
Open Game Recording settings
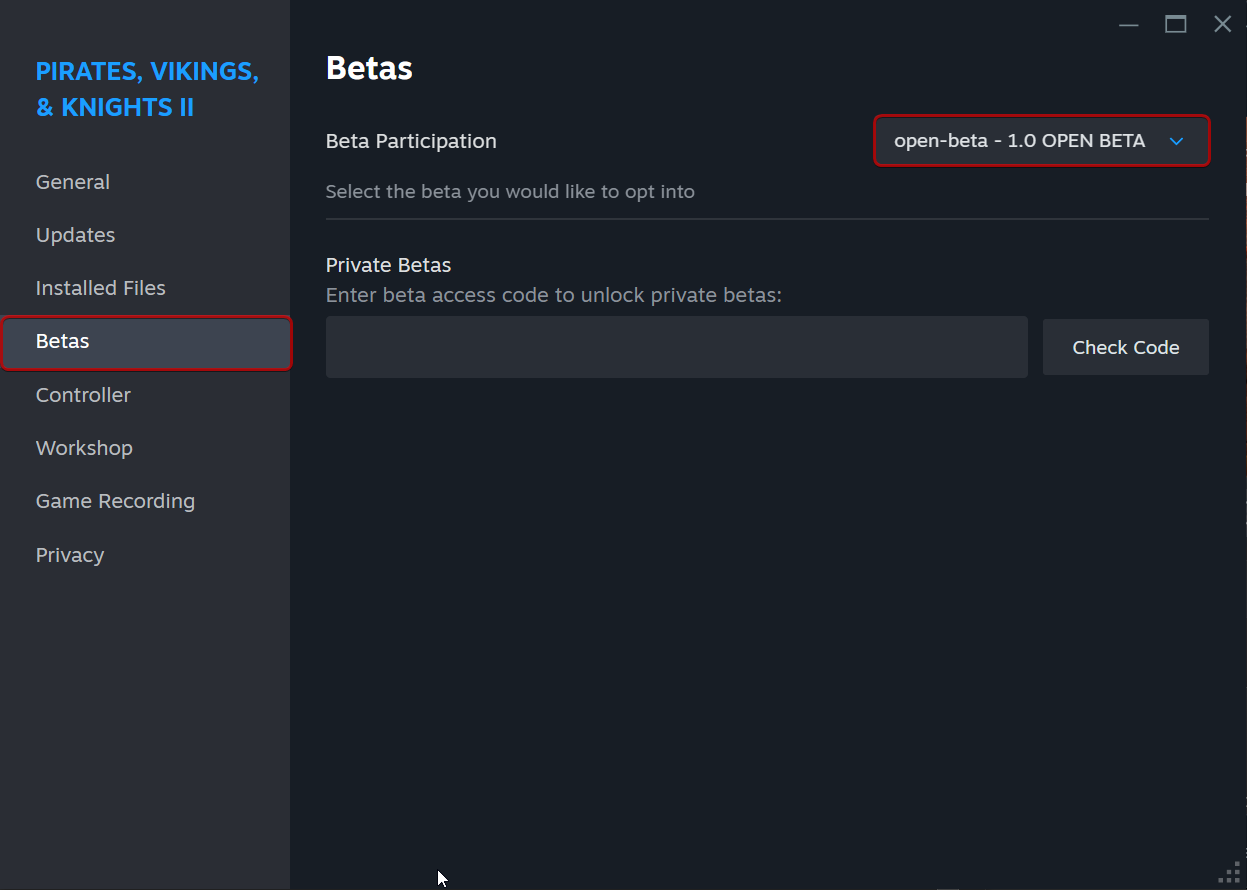pos(115,501)
